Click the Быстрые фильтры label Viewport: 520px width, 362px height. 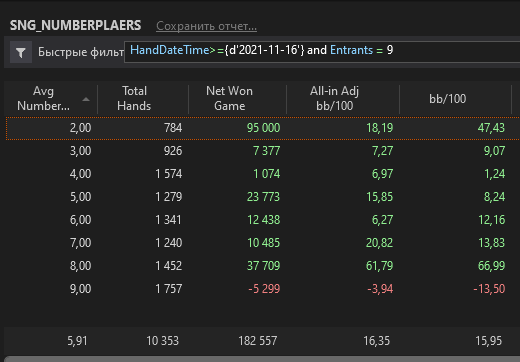(81, 52)
